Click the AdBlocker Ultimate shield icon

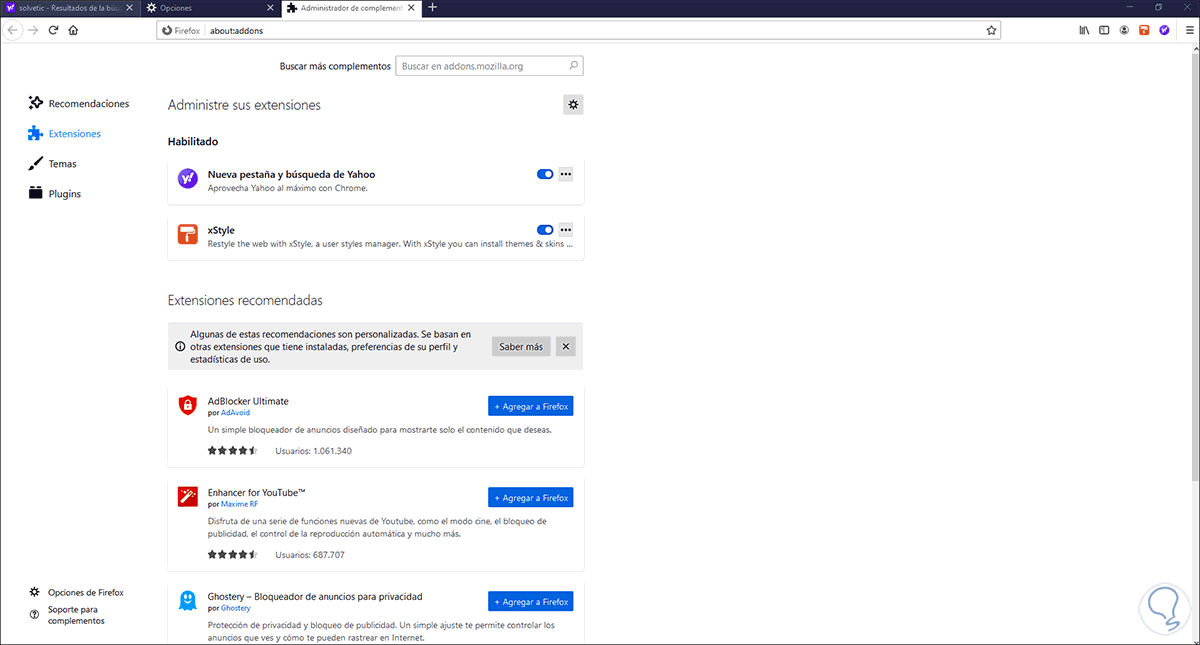187,405
